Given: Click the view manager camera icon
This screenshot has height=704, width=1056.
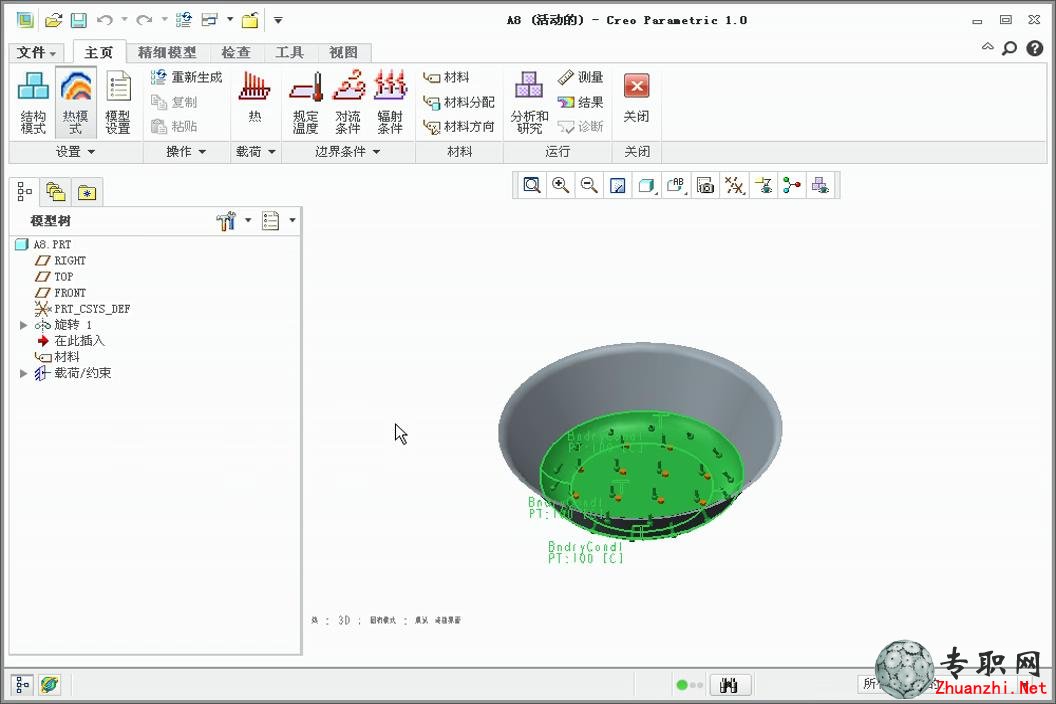Looking at the screenshot, I should click(705, 185).
